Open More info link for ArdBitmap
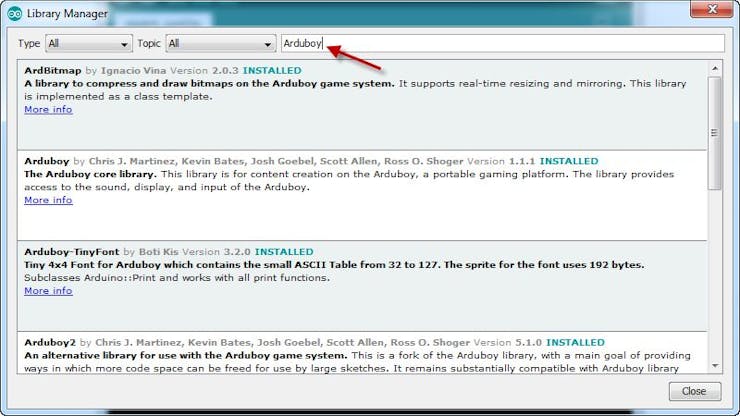 pos(48,110)
